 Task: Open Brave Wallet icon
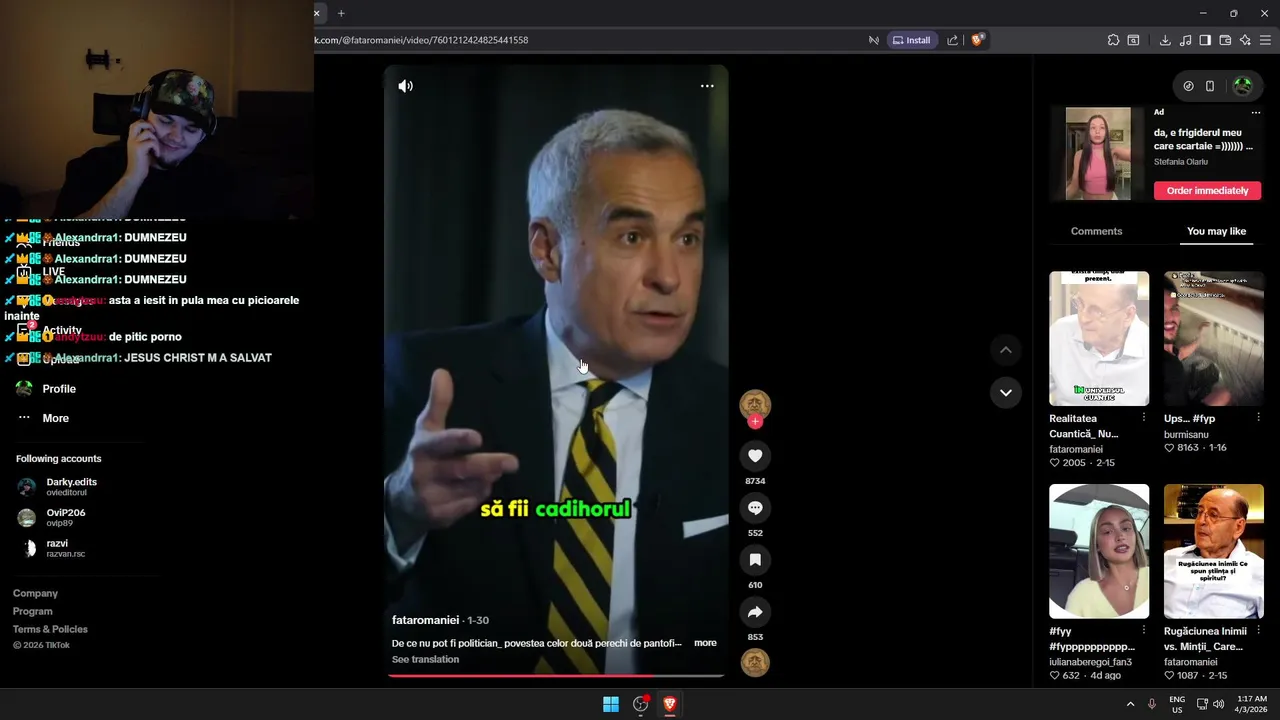click(1225, 40)
